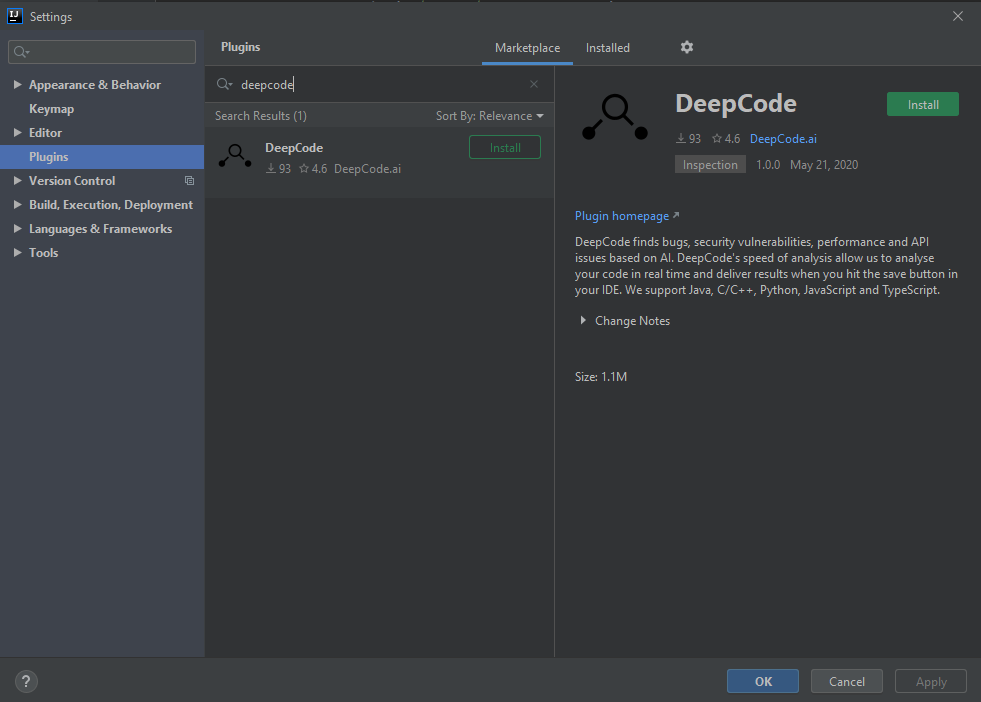Viewport: 981px width, 702px height.
Task: Click the Version Control project-level icon
Action: [189, 181]
